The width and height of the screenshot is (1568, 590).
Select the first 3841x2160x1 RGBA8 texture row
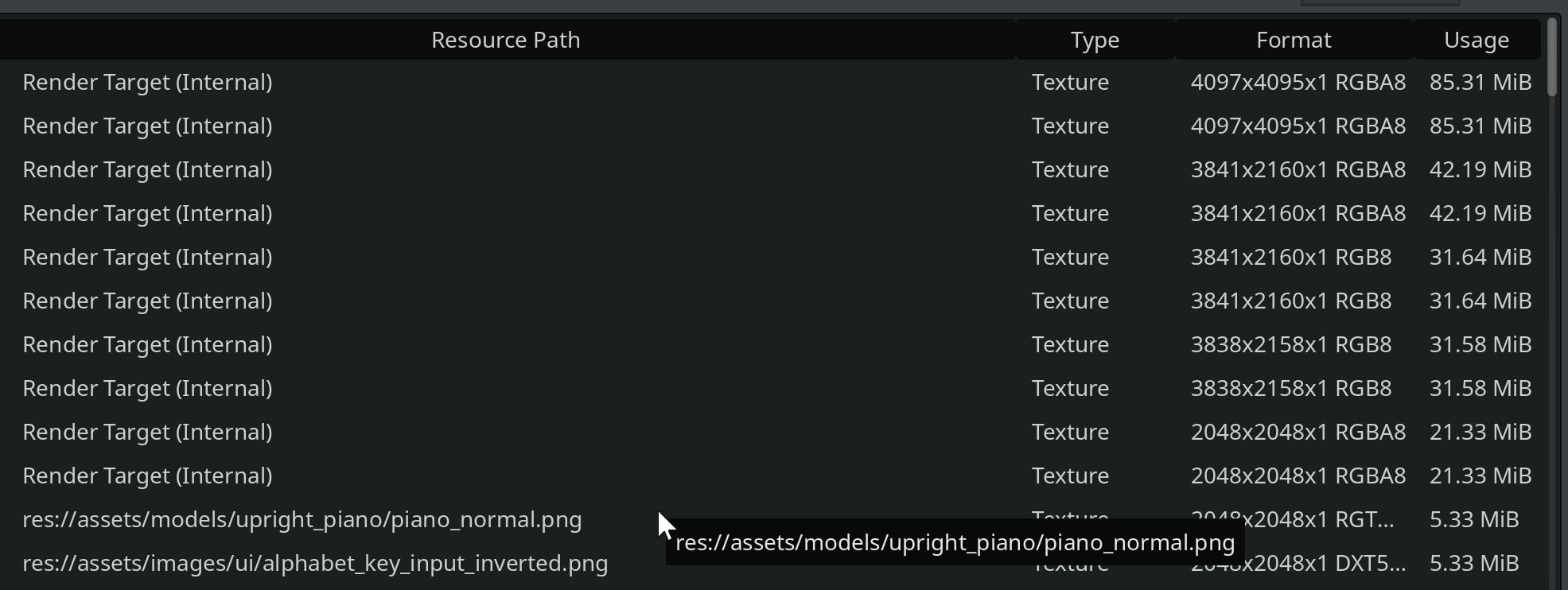318,169
